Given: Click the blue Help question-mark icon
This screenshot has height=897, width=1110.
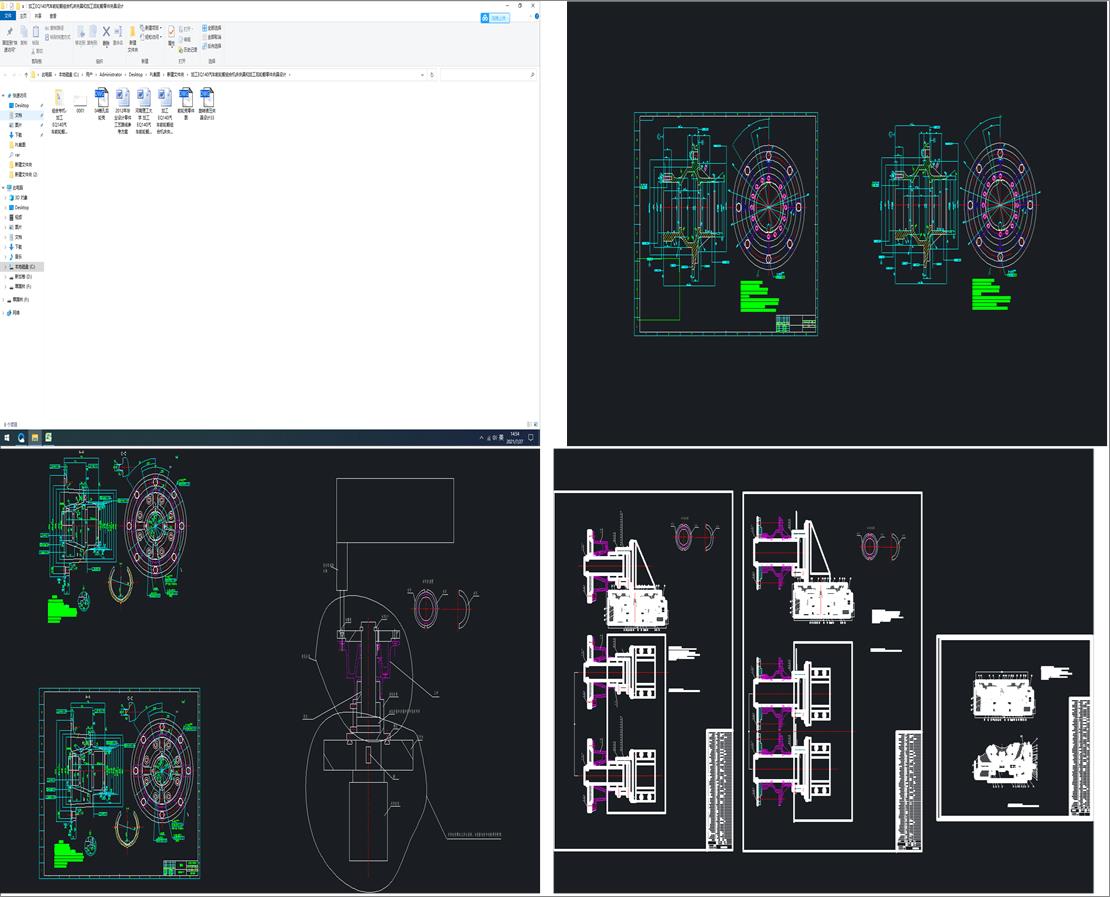Looking at the screenshot, I should [537, 16].
